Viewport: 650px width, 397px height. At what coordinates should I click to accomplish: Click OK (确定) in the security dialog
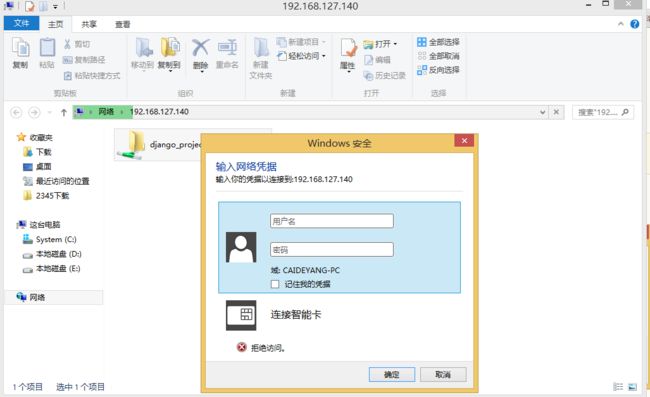click(392, 375)
